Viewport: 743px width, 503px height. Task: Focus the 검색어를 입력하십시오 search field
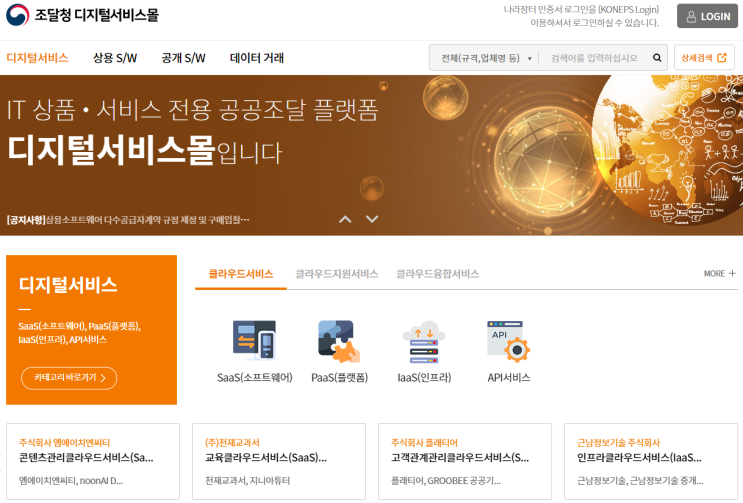pos(594,58)
